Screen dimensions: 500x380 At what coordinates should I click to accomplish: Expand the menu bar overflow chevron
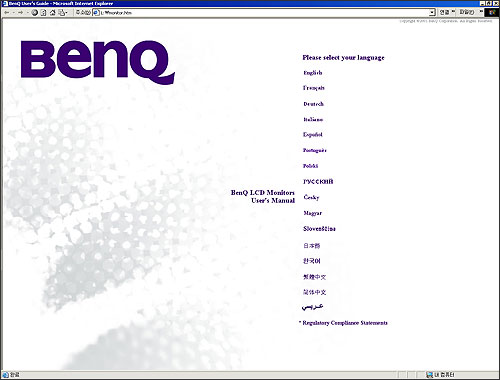pos(481,11)
